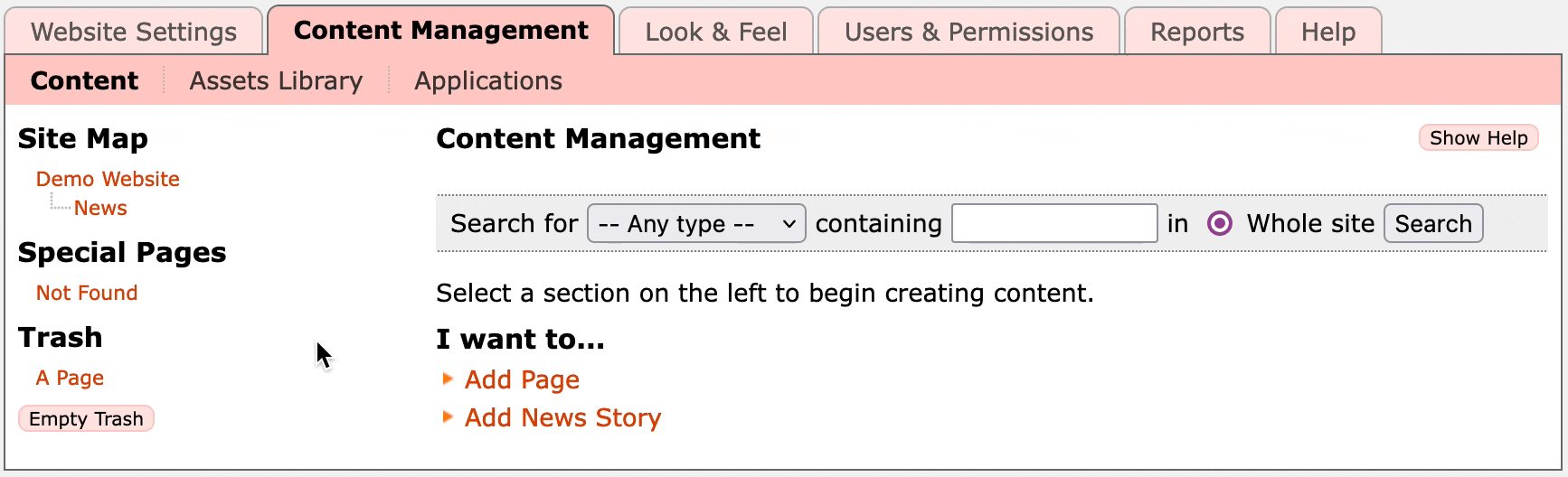Image resolution: width=1568 pixels, height=477 pixels.
Task: Open the Applications submenu
Action: click(x=488, y=80)
